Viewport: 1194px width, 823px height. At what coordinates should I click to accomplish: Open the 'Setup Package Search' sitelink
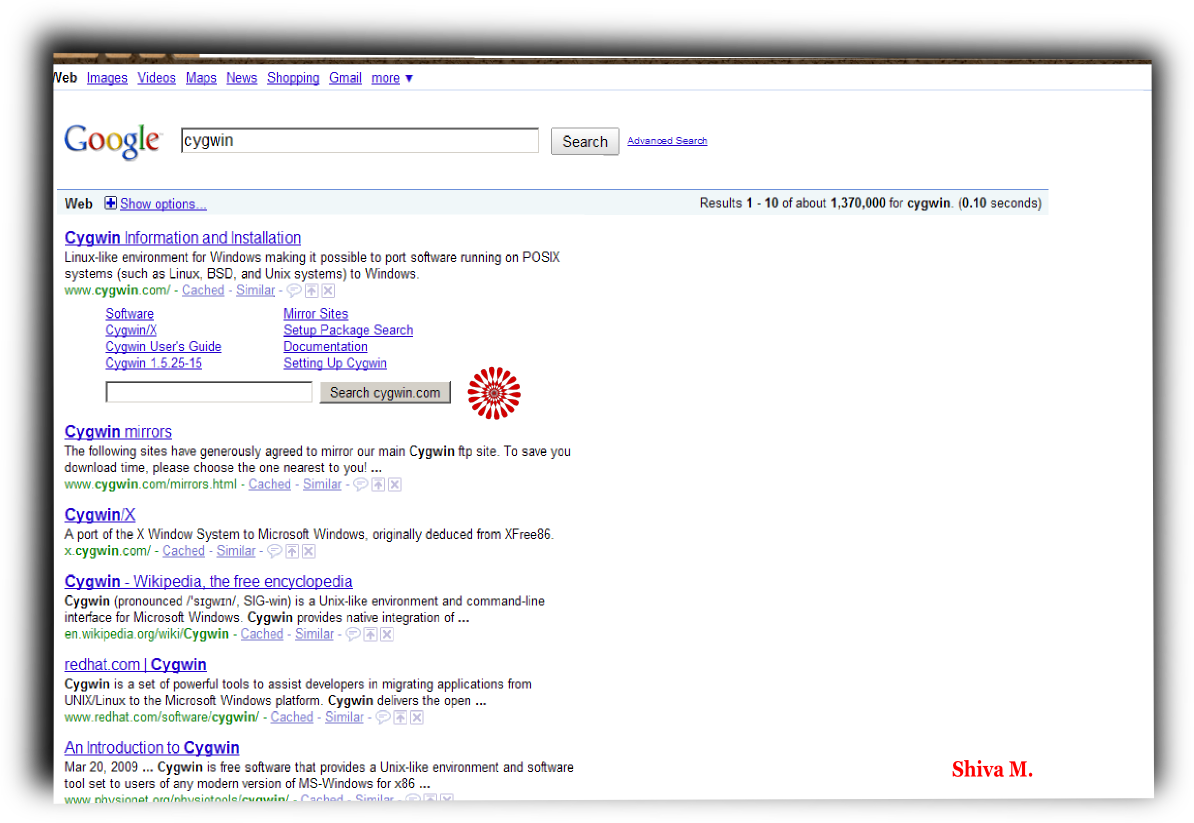click(x=348, y=330)
